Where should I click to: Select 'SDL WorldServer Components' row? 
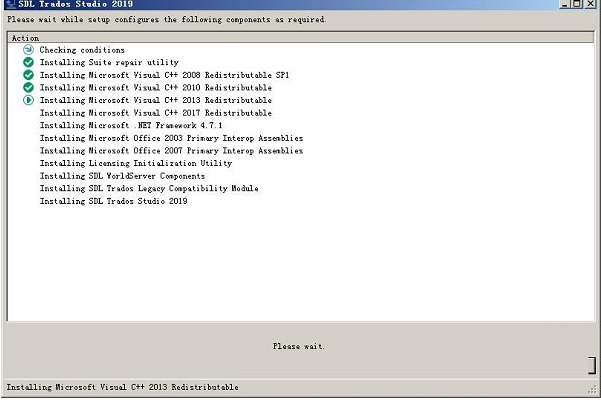click(x=122, y=176)
